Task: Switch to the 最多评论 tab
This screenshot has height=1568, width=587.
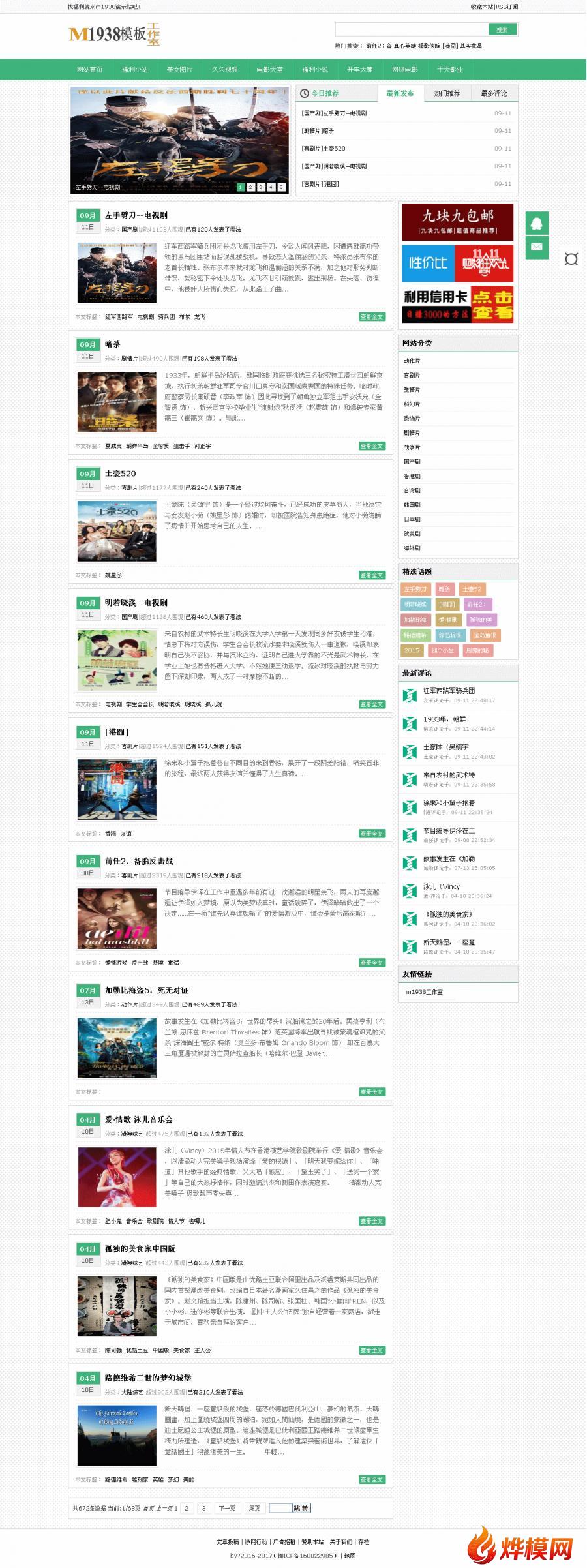Action: [x=494, y=93]
